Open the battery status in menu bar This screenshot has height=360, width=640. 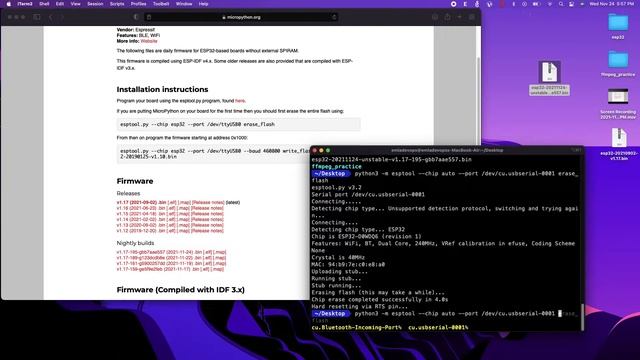536,4
